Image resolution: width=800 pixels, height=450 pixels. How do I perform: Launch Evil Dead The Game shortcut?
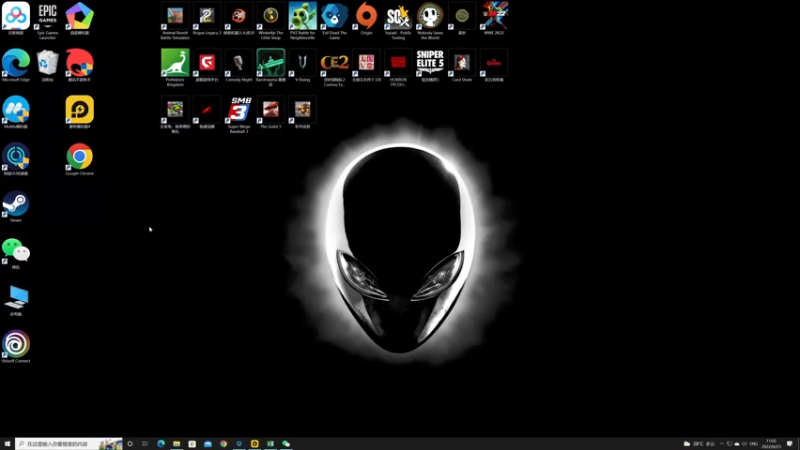(x=334, y=20)
